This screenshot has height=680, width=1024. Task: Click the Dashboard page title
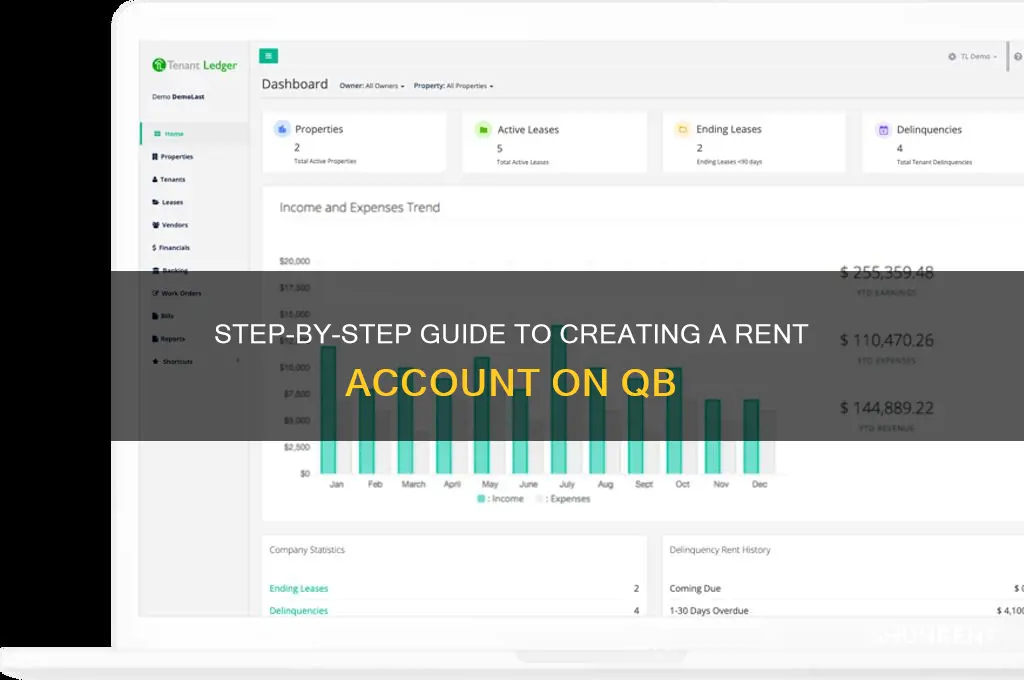pos(295,84)
